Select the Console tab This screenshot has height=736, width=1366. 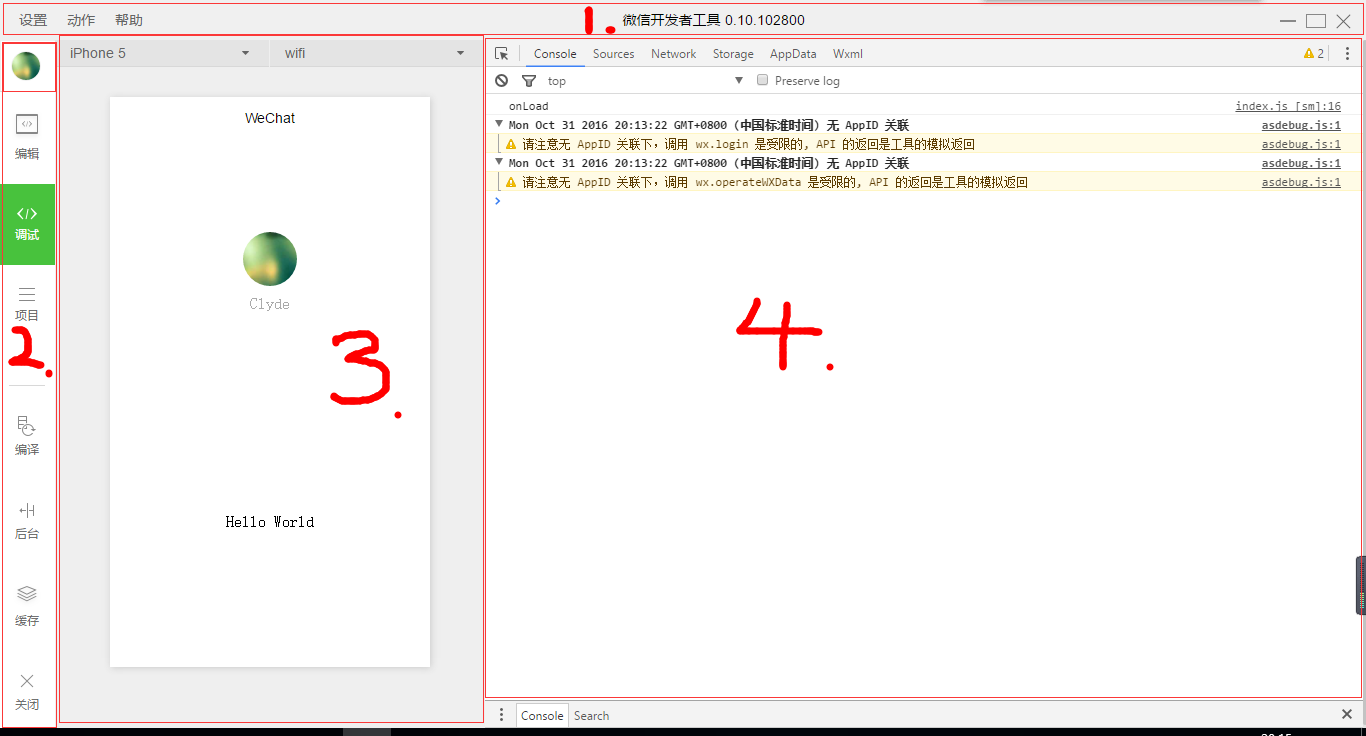[555, 54]
